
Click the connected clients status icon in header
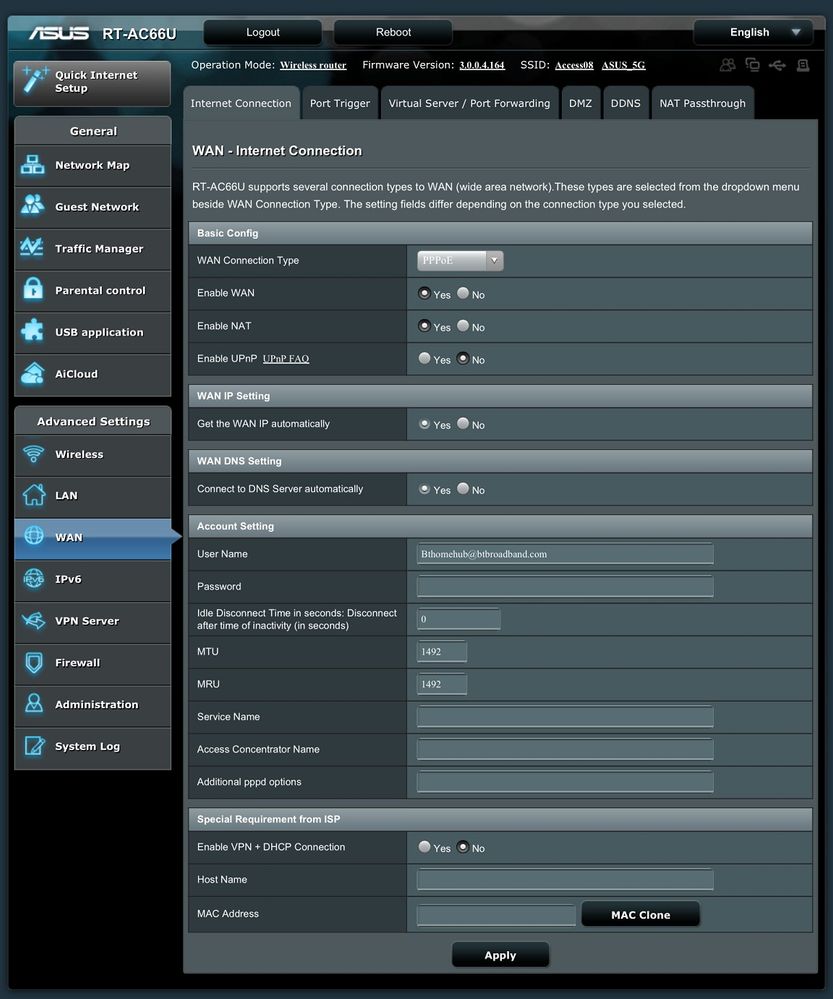tap(727, 65)
